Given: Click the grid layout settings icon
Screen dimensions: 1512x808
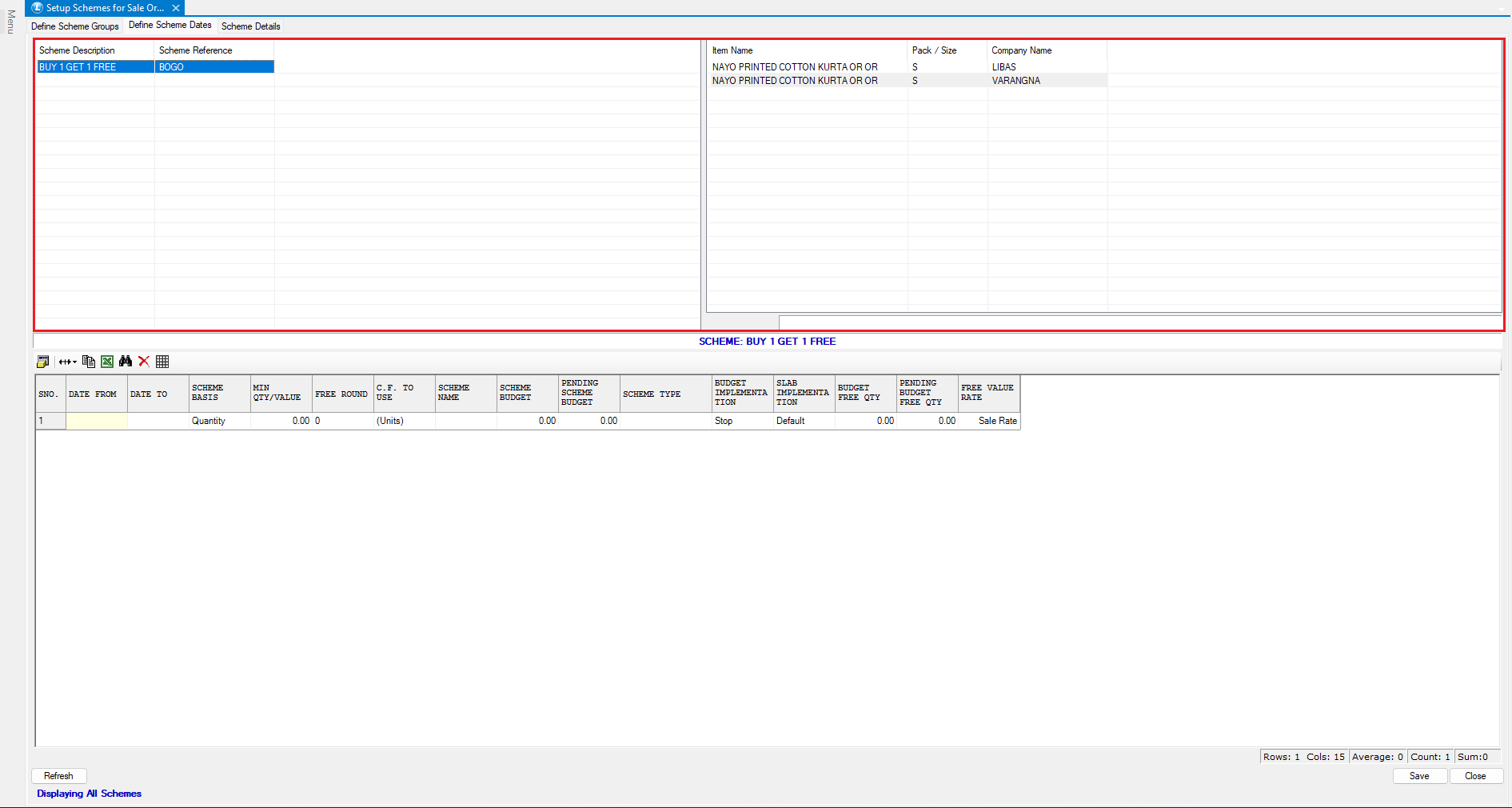Looking at the screenshot, I should (x=43, y=362).
